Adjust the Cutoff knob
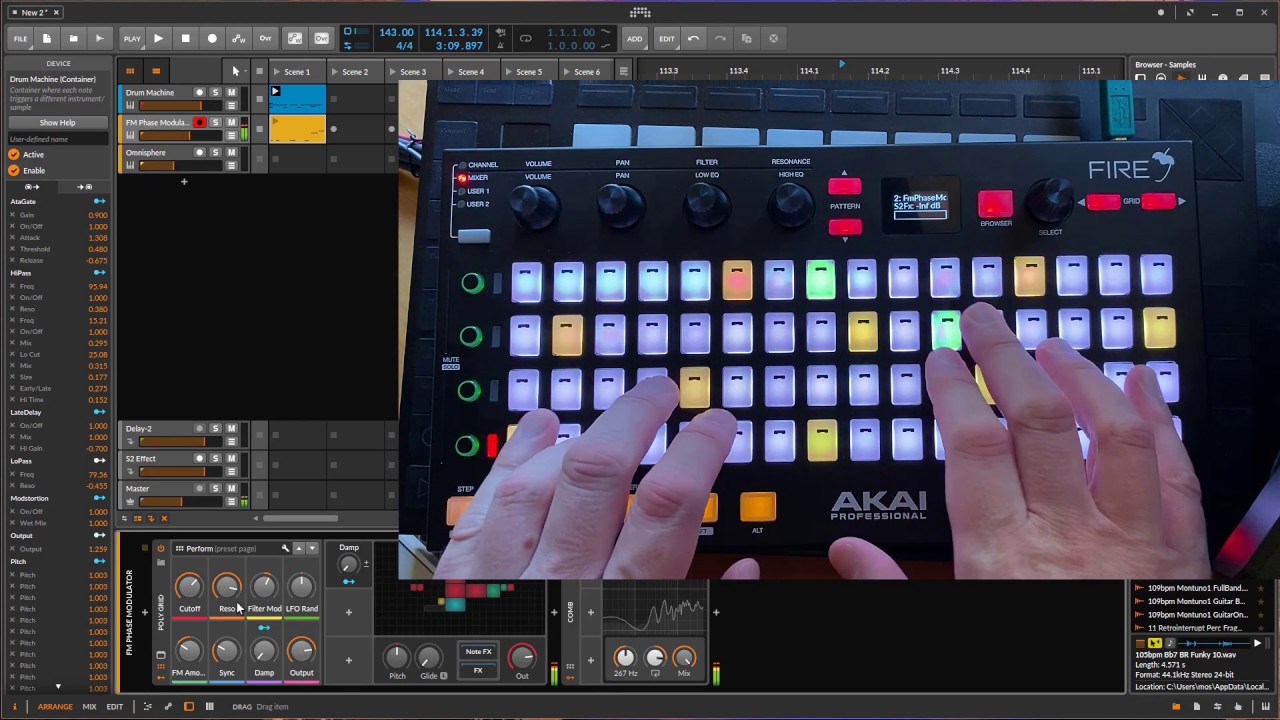Screen dimensions: 1280x720 coord(189,587)
